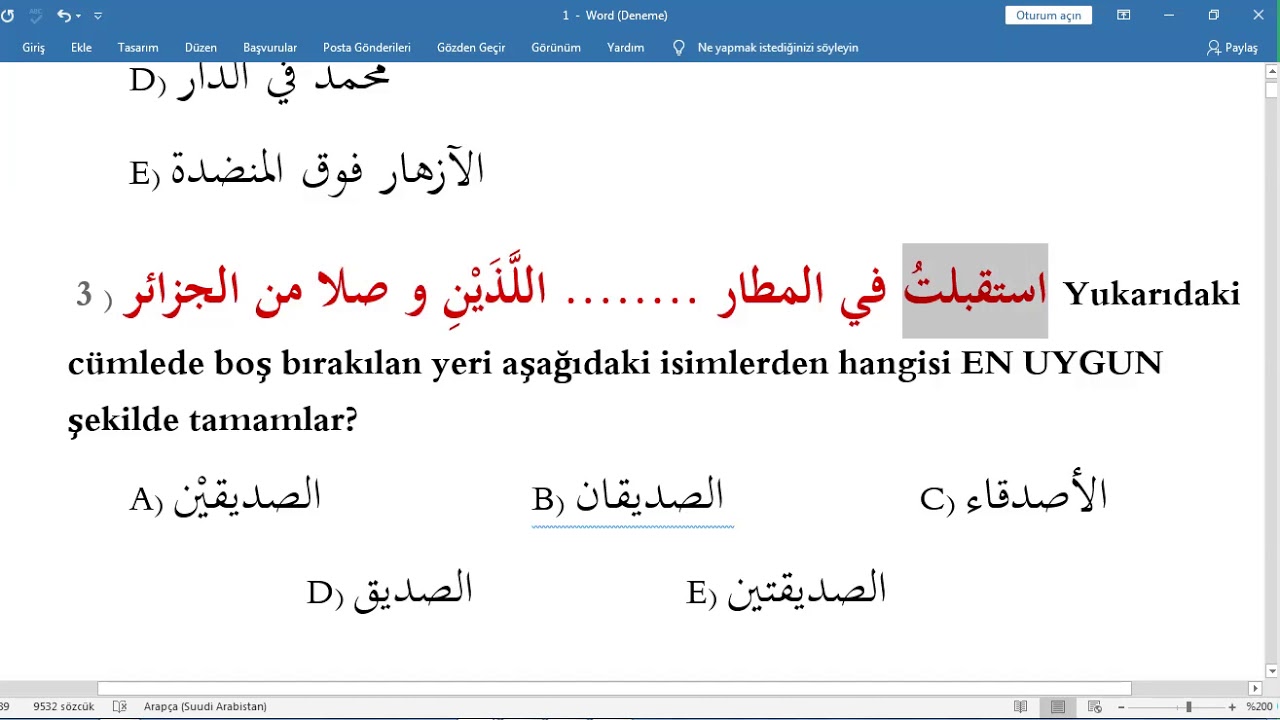Switch to Web Layout view icon

(x=1095, y=707)
